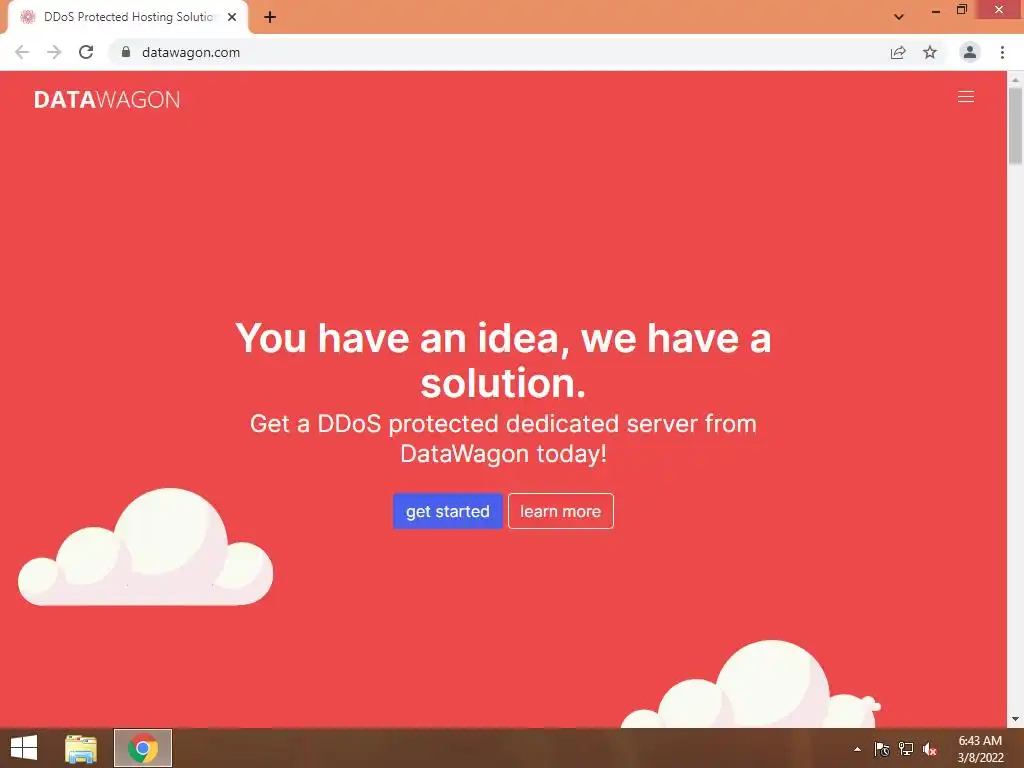Click the page scrollbar thumb
Screen dimensions: 1024x768
click(x=1015, y=125)
